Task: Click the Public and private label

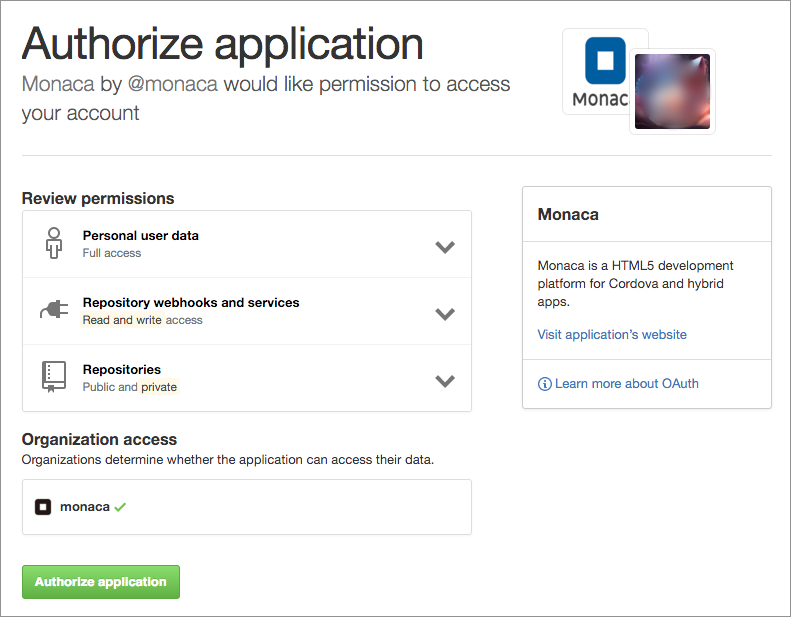Action: click(130, 387)
